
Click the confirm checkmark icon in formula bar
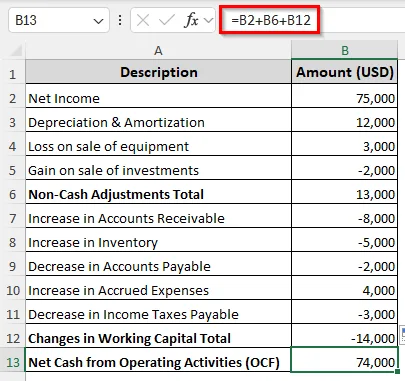(166, 20)
